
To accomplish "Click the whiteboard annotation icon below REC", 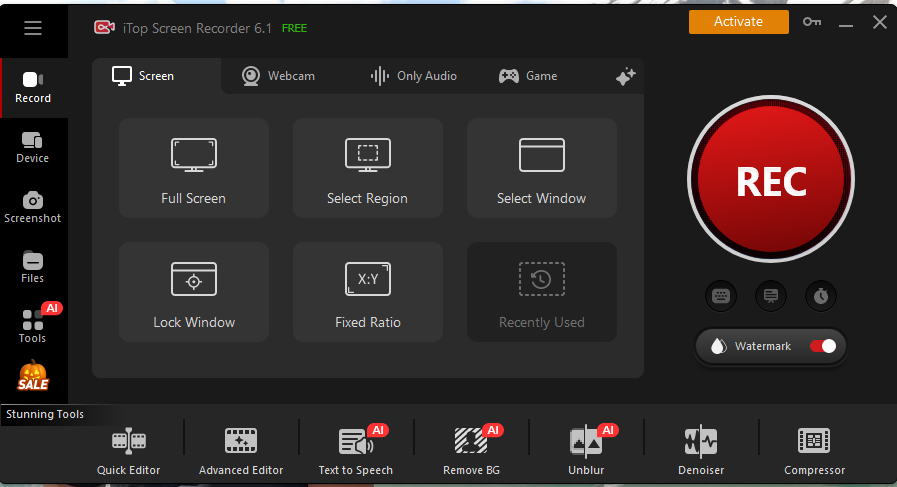I will point(771,296).
